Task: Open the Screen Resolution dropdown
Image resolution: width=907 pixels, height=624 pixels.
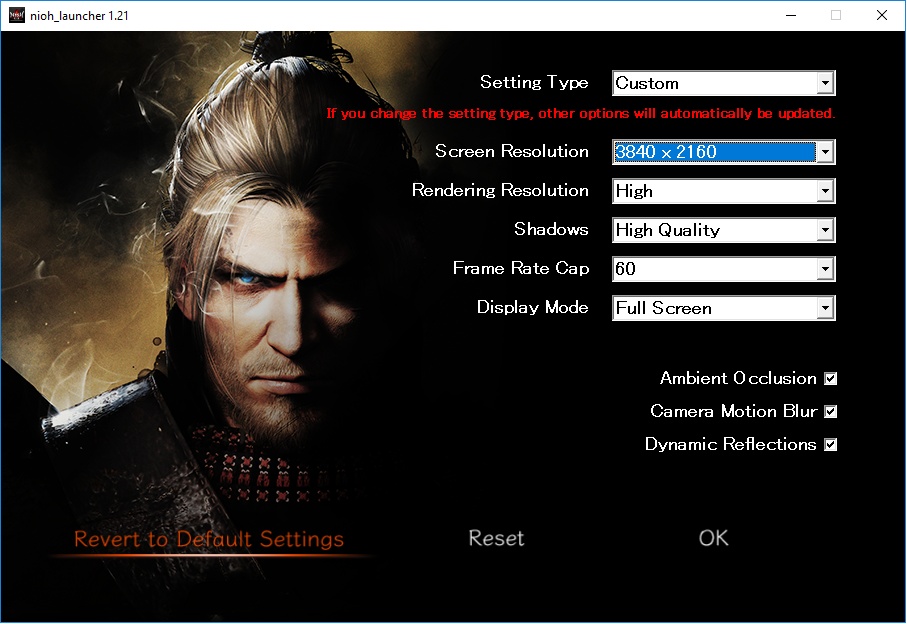Action: (724, 152)
